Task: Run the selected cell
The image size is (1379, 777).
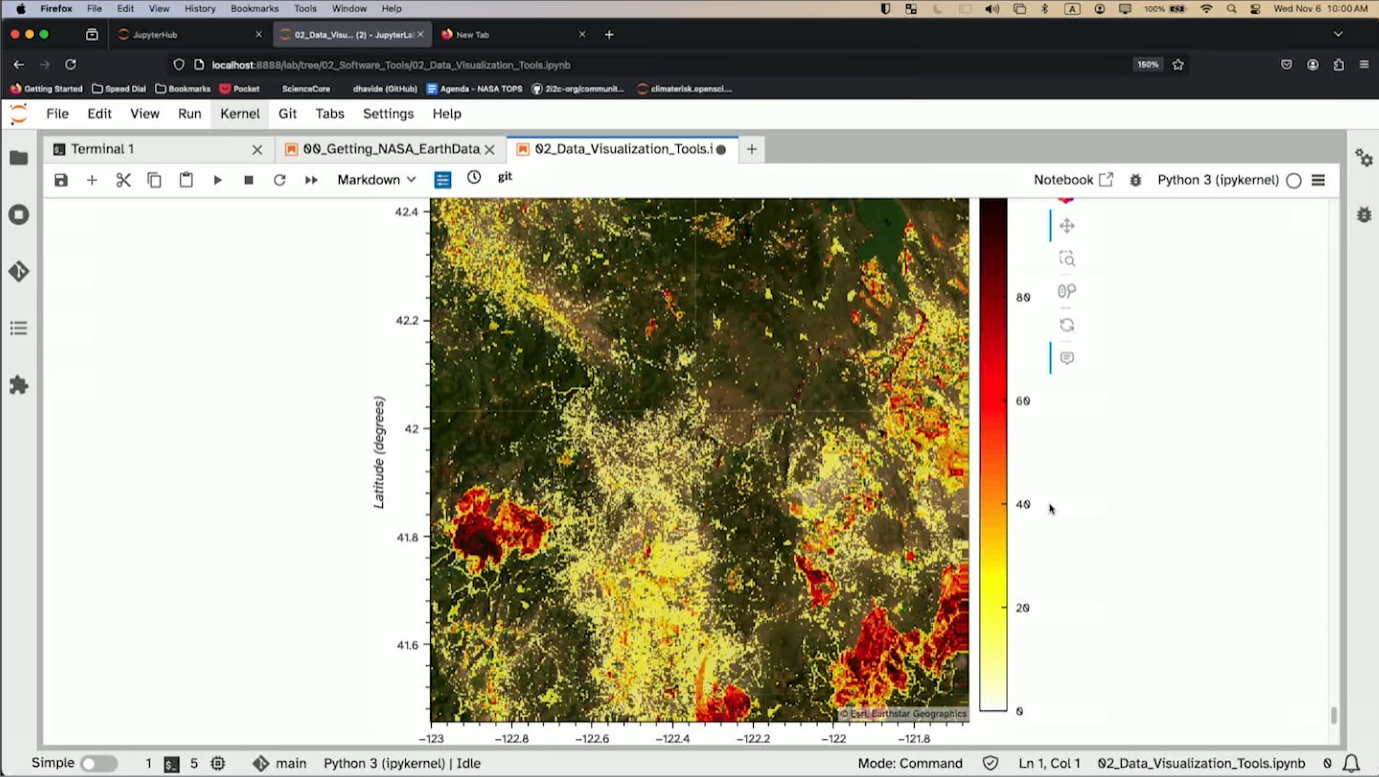Action: point(217,180)
